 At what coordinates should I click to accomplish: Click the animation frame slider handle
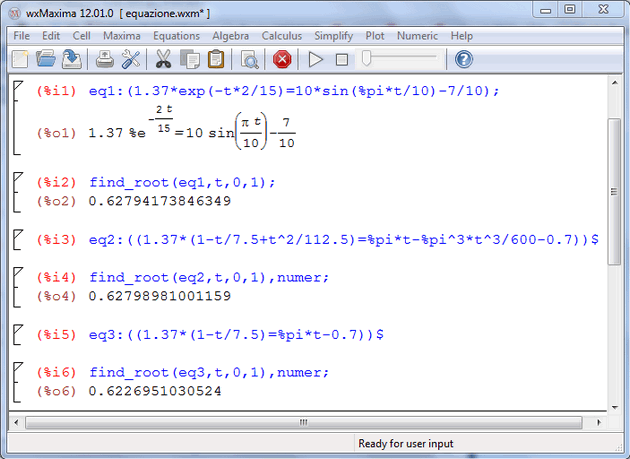coord(366,58)
